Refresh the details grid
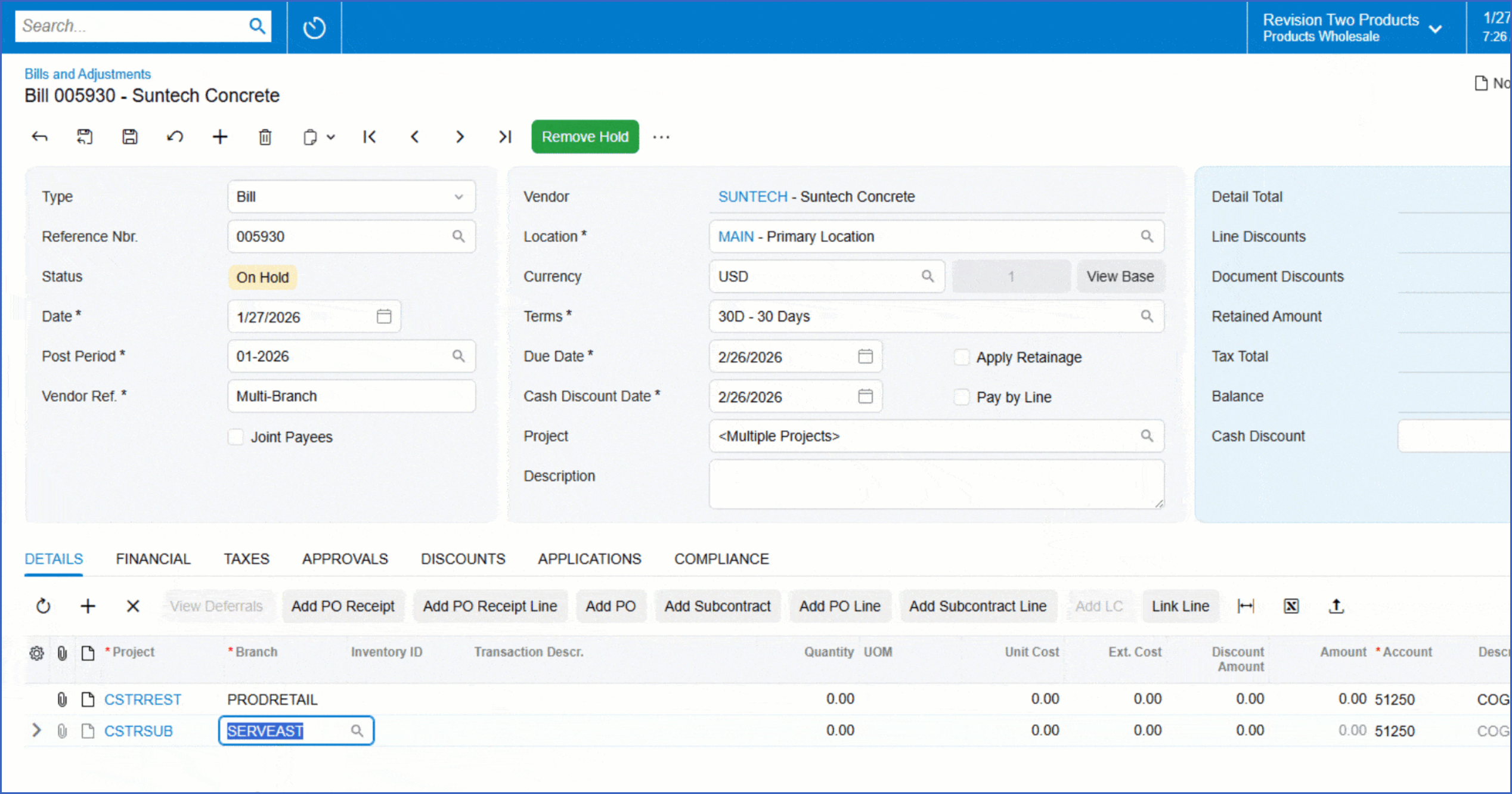Screen dimensions: 1512x794 click(x=43, y=606)
